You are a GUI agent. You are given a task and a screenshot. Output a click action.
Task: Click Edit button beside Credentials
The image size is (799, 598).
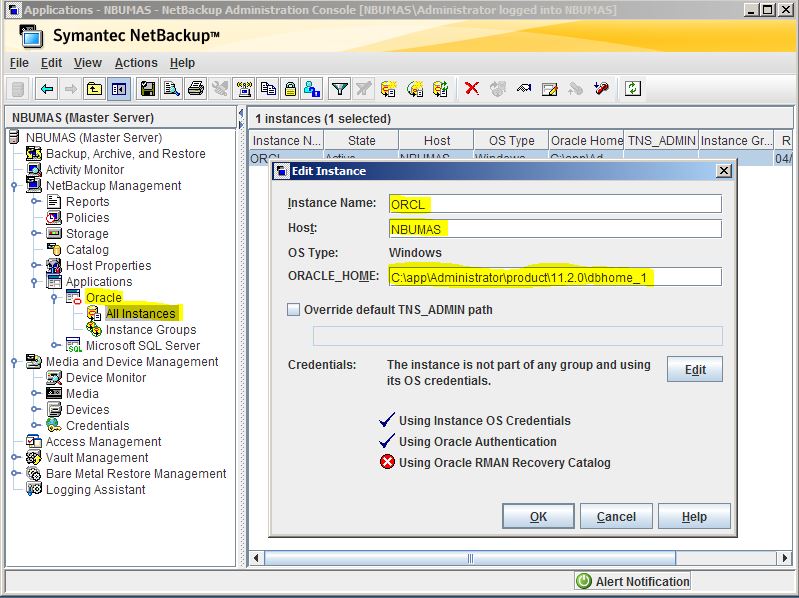tap(695, 369)
